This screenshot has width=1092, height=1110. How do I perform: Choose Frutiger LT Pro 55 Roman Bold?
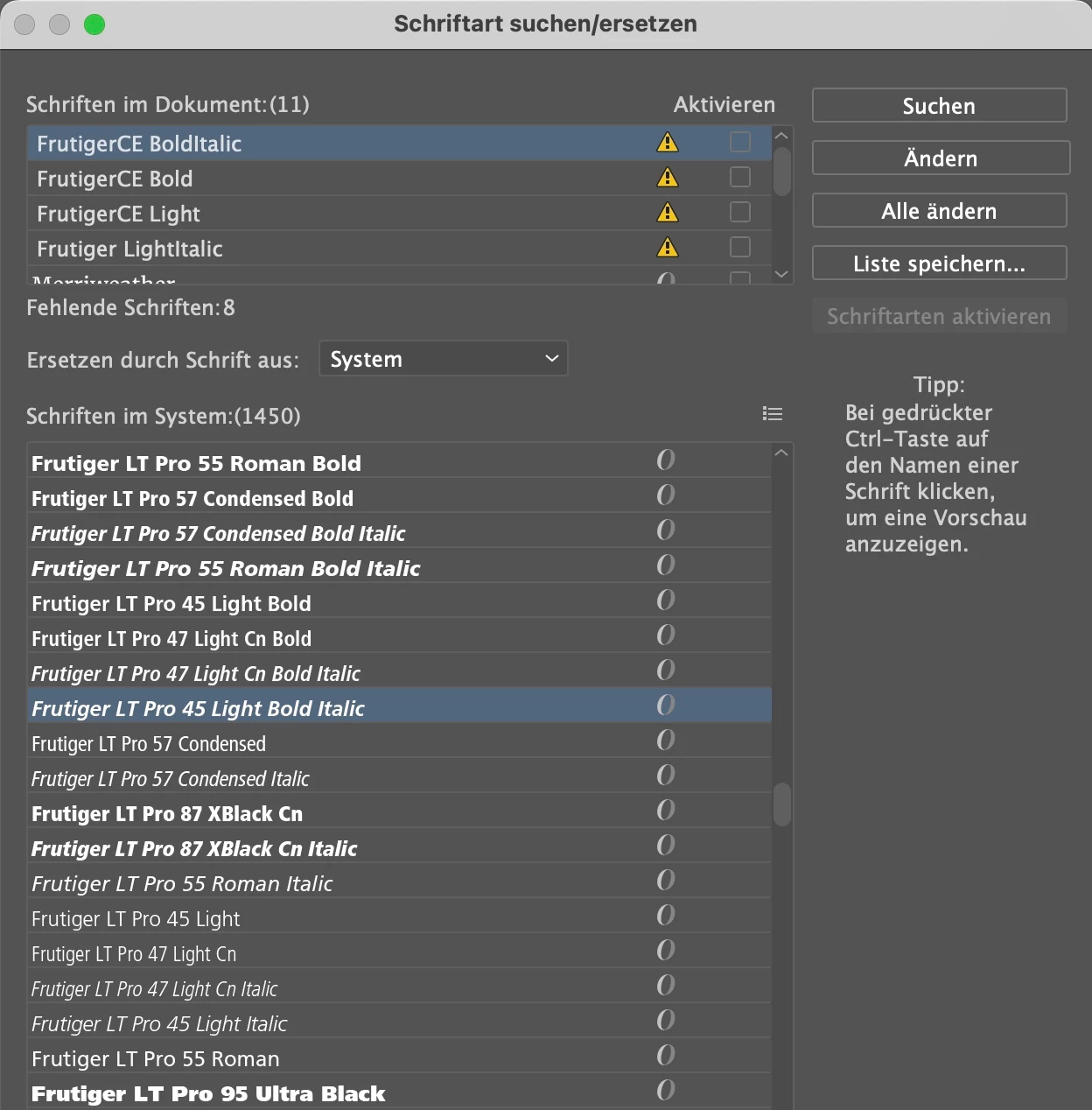point(399,462)
